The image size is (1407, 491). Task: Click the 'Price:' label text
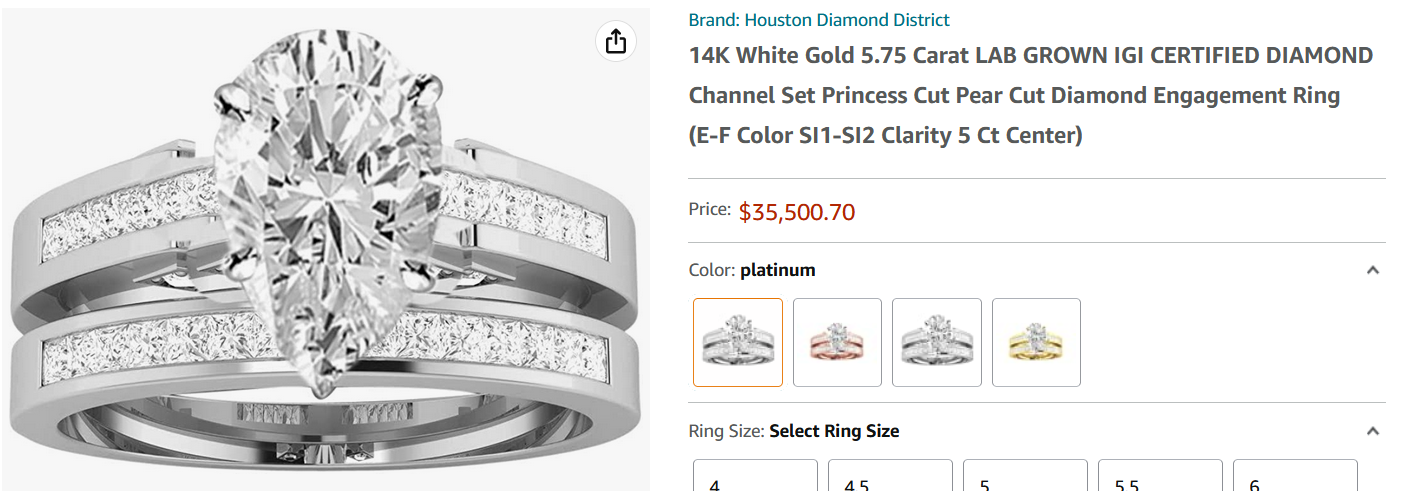pos(710,210)
